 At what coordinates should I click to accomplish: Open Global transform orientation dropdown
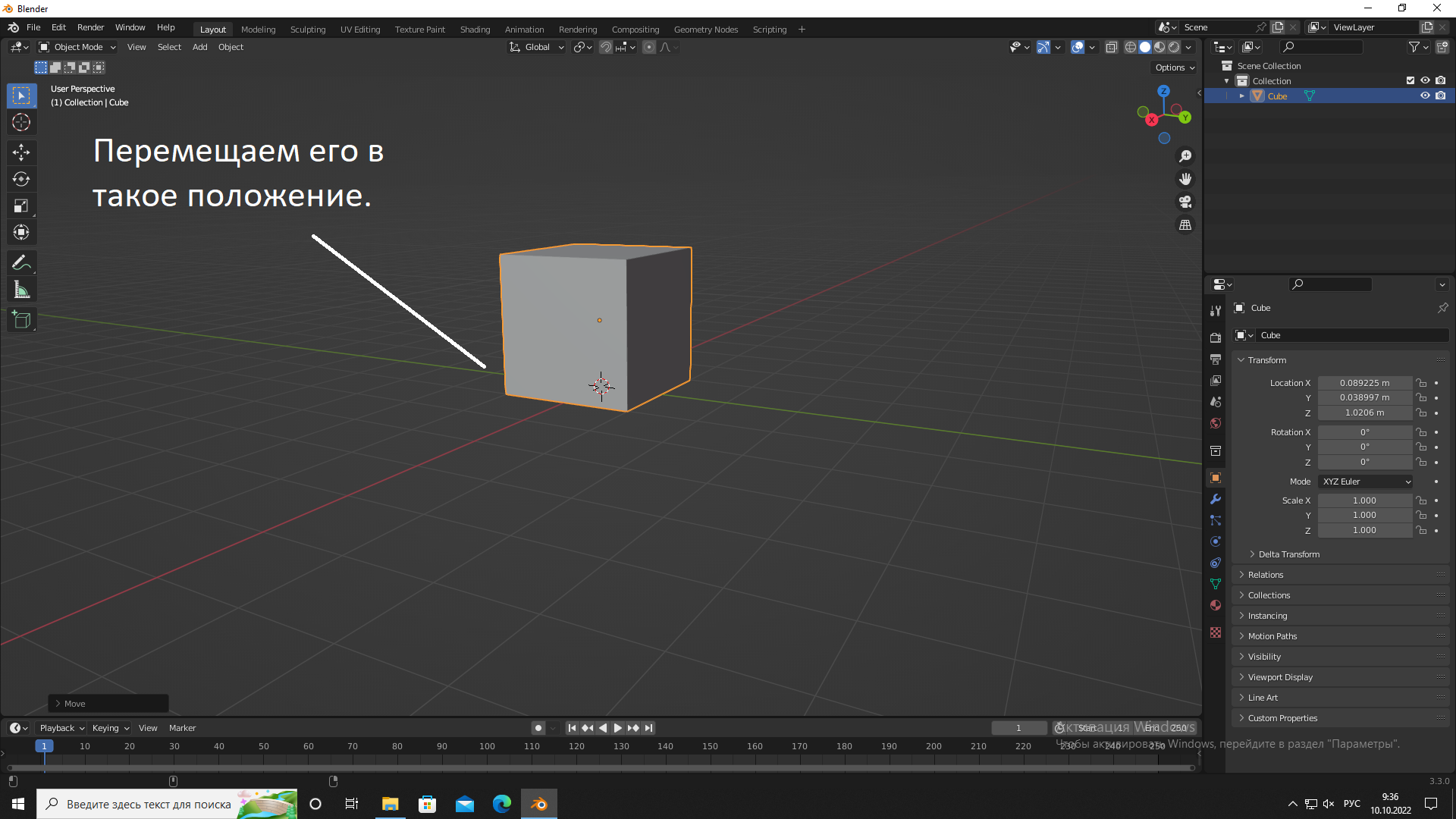[536, 47]
